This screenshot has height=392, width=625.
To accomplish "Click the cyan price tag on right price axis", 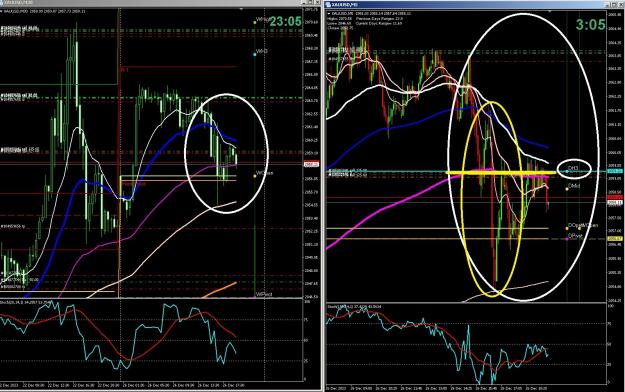I will click(x=614, y=171).
